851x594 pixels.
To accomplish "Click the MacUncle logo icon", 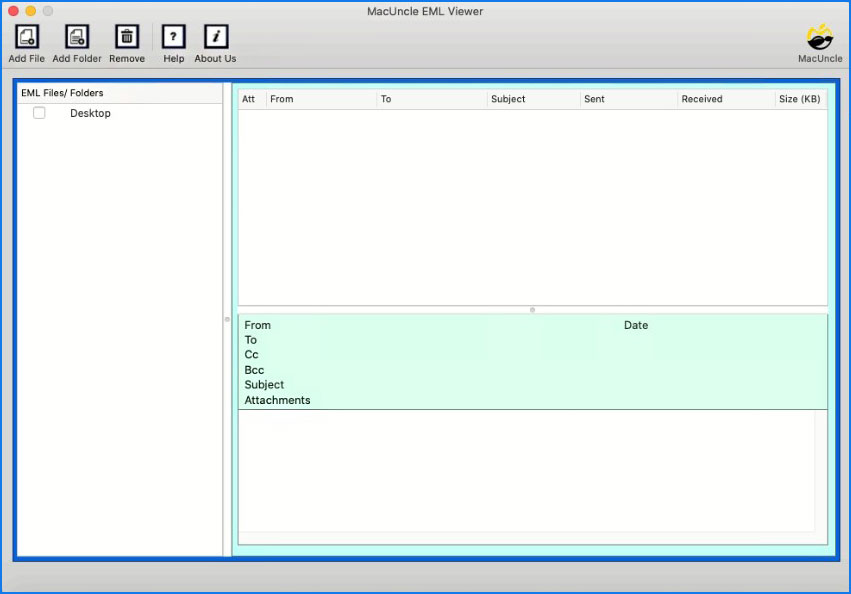I will 820,37.
